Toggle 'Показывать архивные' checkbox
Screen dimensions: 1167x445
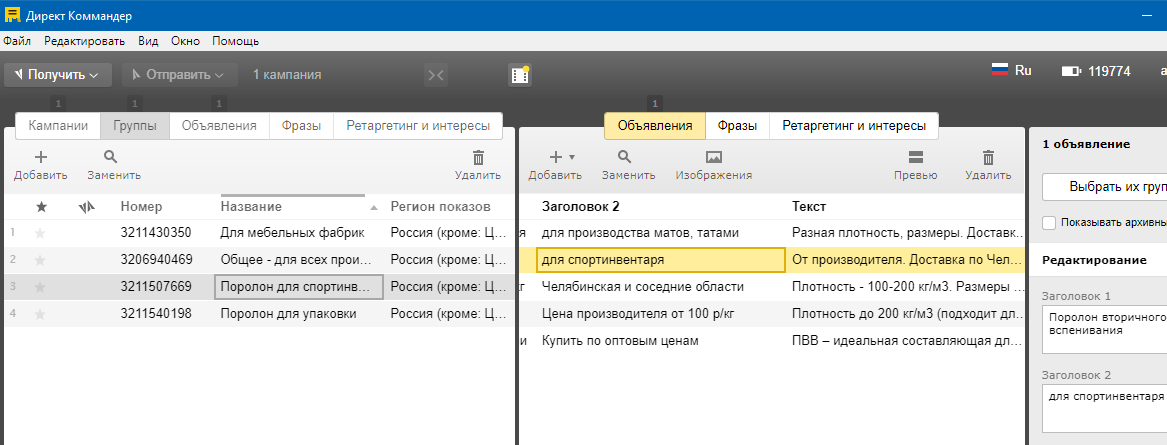[1049, 222]
